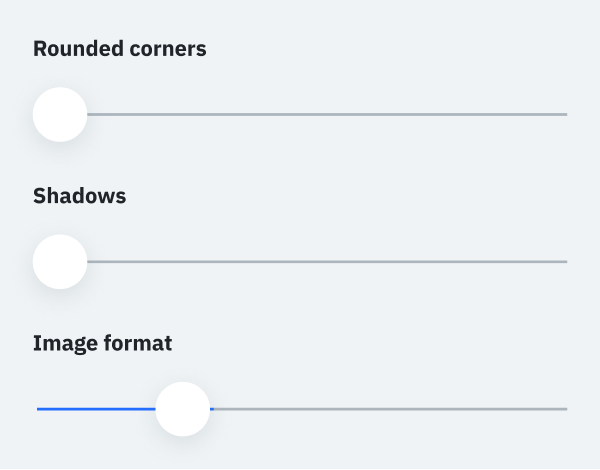
Task: Click the "Shadows" label text
Action: (x=80, y=196)
